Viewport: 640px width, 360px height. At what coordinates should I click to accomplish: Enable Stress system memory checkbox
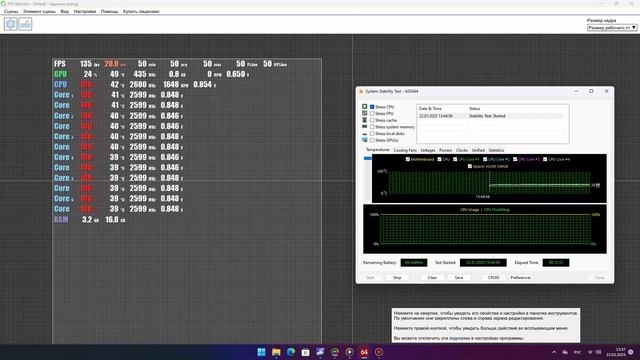pos(372,127)
